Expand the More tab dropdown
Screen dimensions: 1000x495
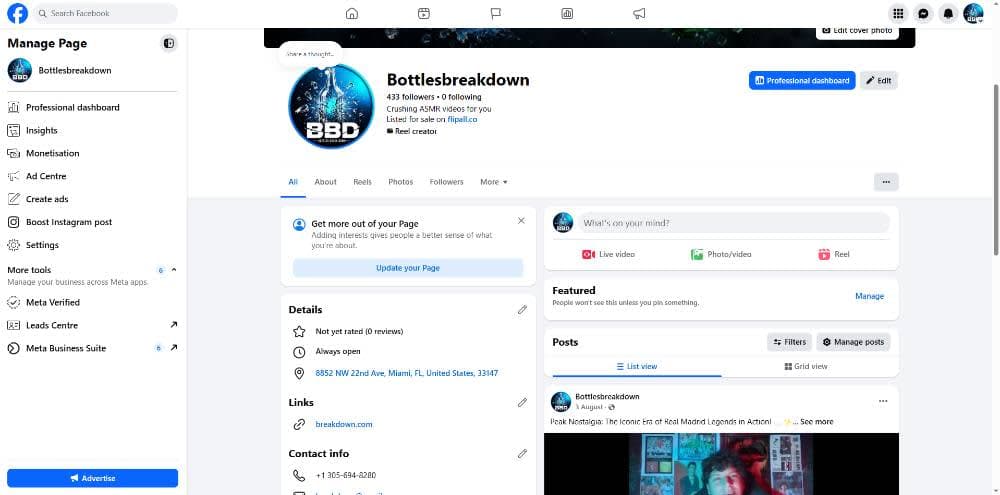[x=494, y=182]
